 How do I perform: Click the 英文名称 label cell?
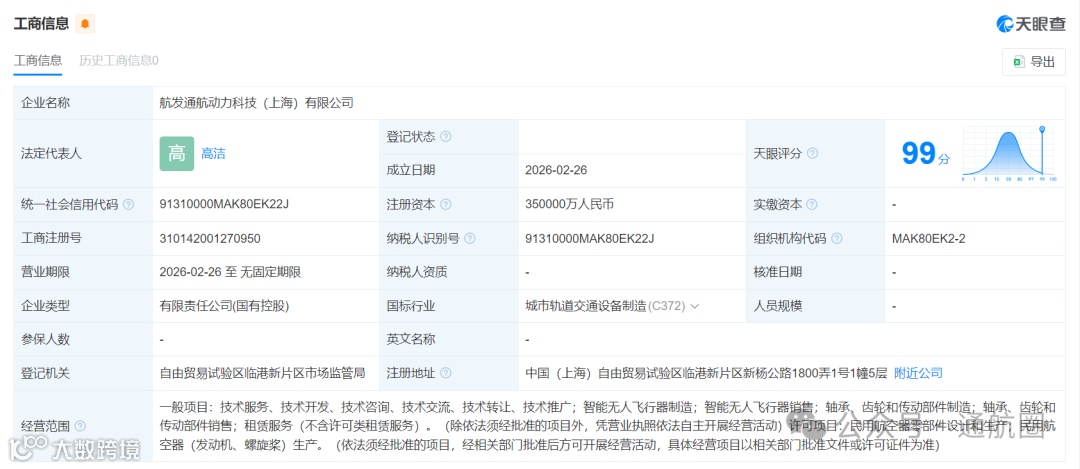448,340
